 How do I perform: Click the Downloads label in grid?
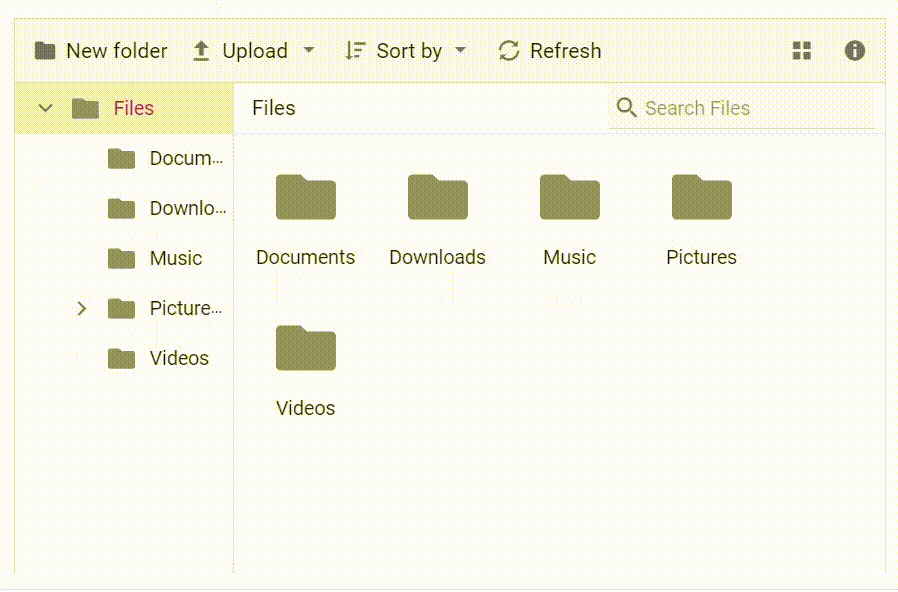438,257
